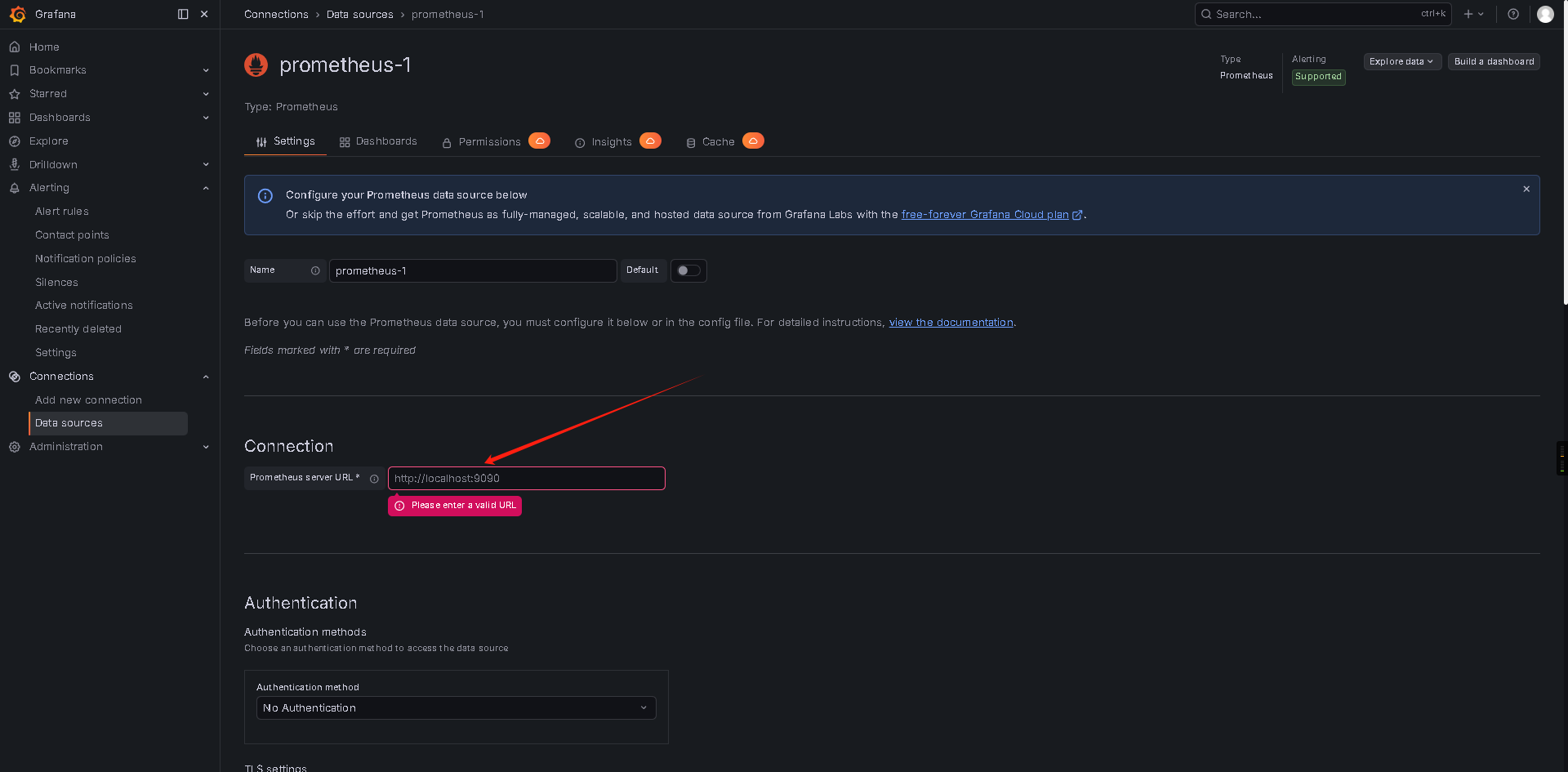Click the info icon in banner

point(265,196)
